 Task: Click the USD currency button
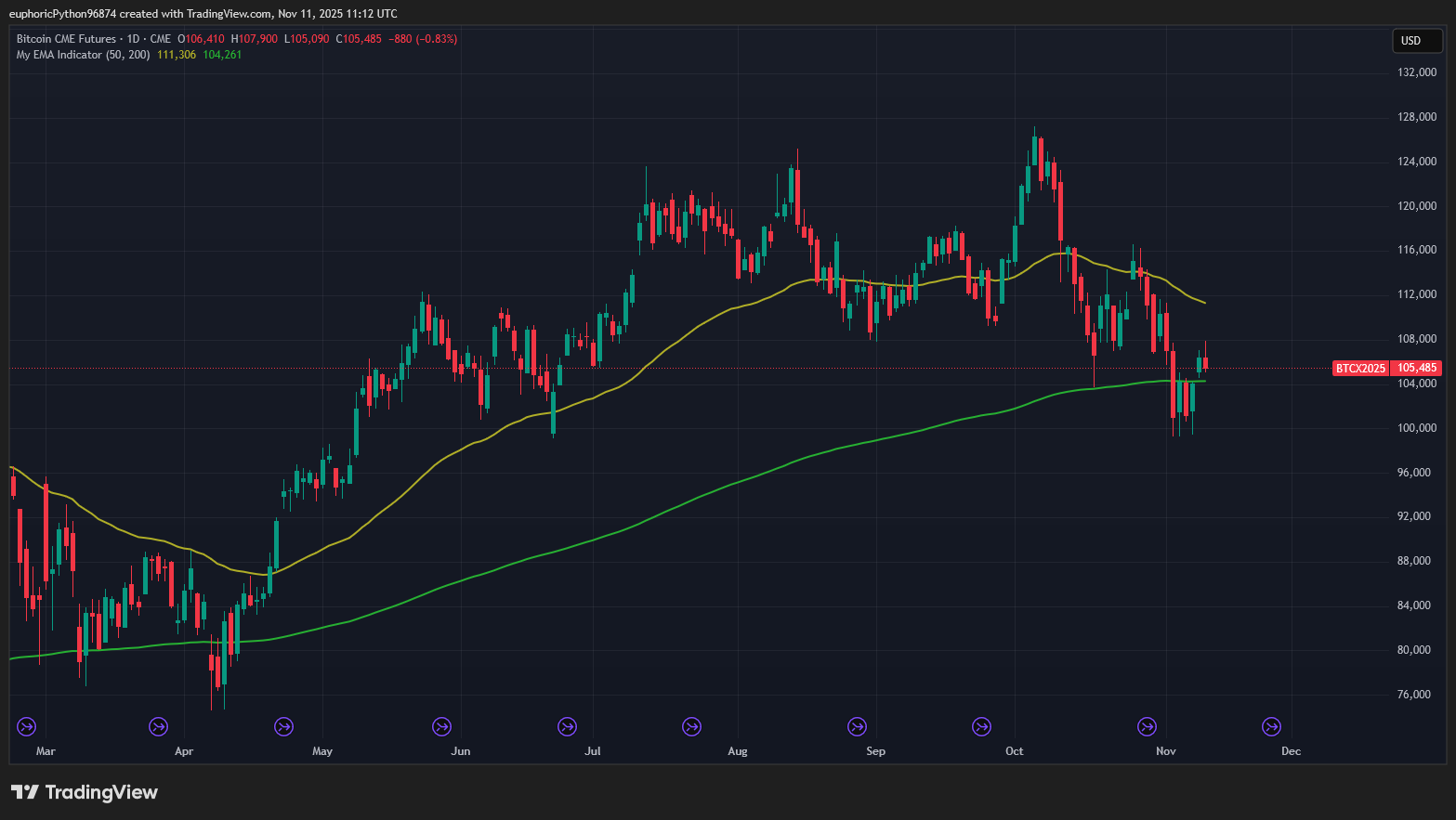1416,41
